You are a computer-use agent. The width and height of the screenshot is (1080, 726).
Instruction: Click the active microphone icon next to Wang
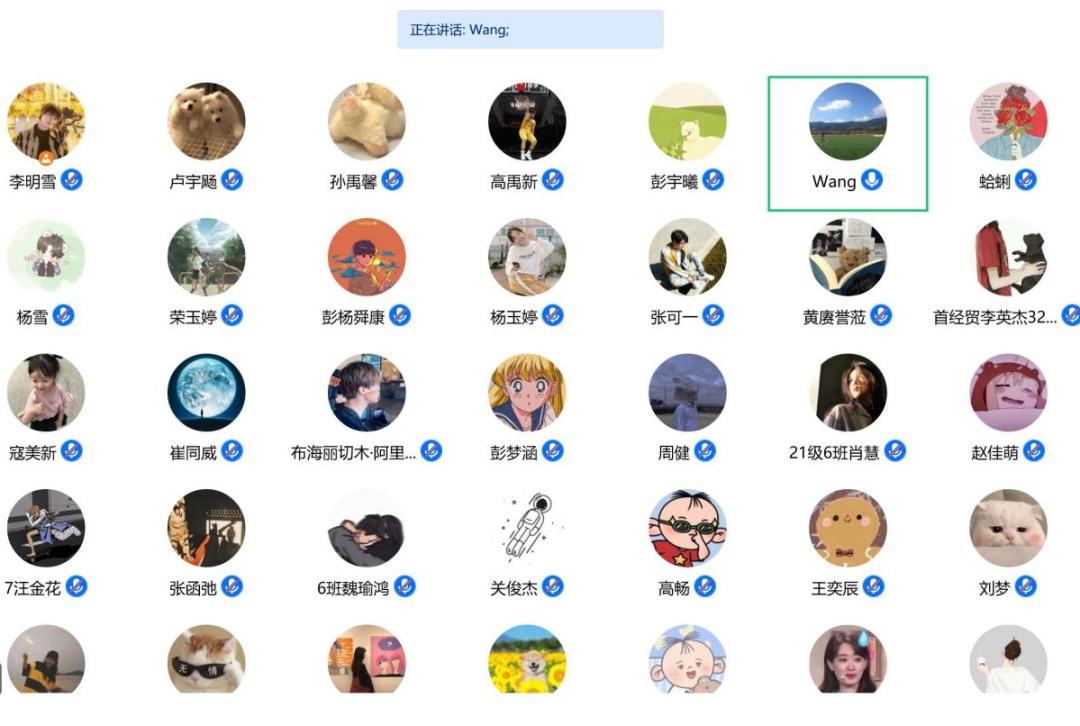pyautogui.click(x=872, y=180)
